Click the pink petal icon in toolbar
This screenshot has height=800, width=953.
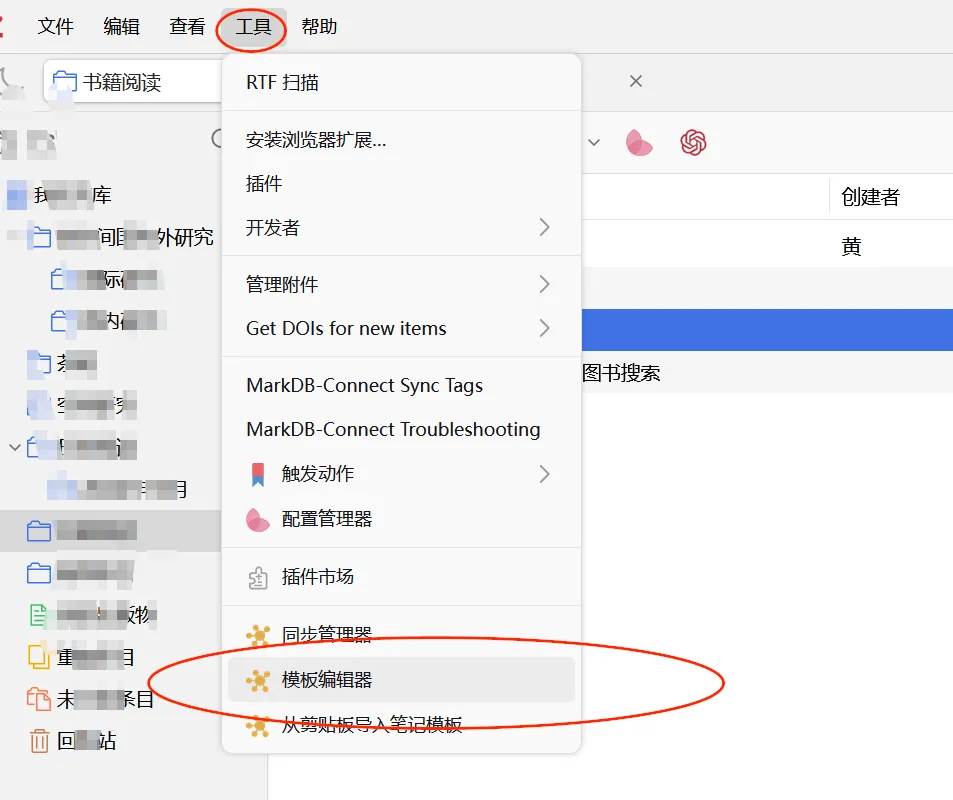point(638,143)
